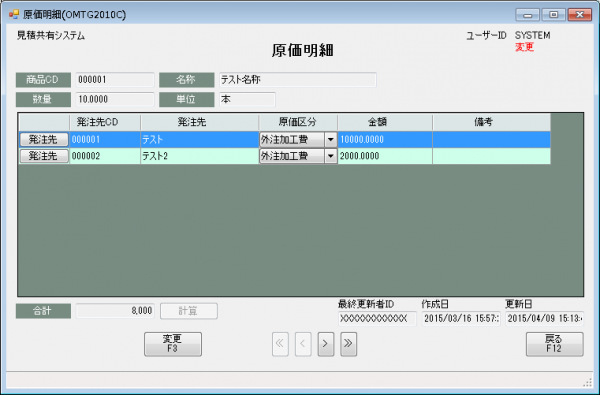The width and height of the screenshot is (600, 395).
Task: Jump to the last record
Action: pos(349,344)
